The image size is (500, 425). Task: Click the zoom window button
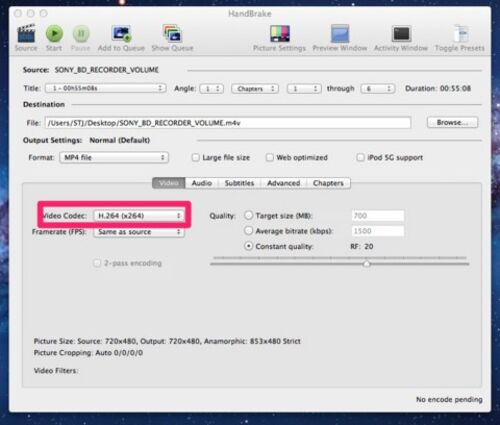pyautogui.click(x=43, y=13)
